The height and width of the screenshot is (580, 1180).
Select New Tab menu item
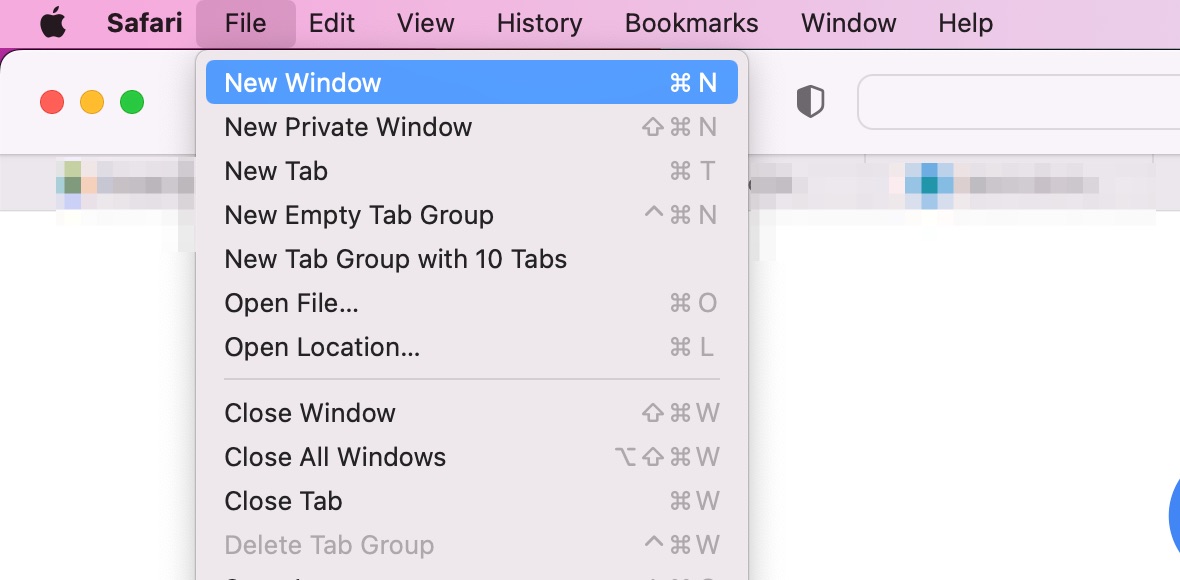click(472, 171)
